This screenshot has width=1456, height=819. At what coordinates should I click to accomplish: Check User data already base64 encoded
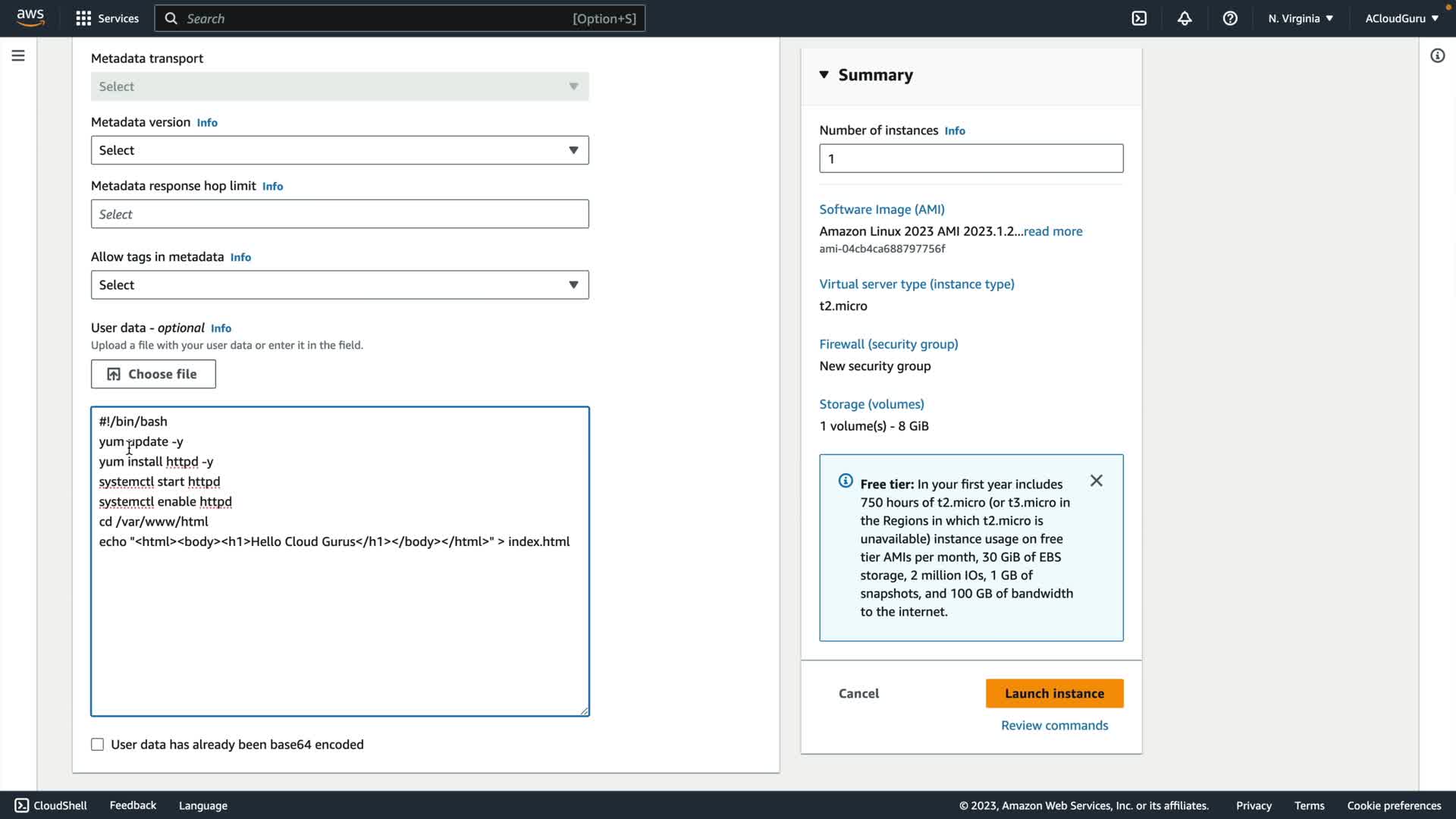[98, 745]
